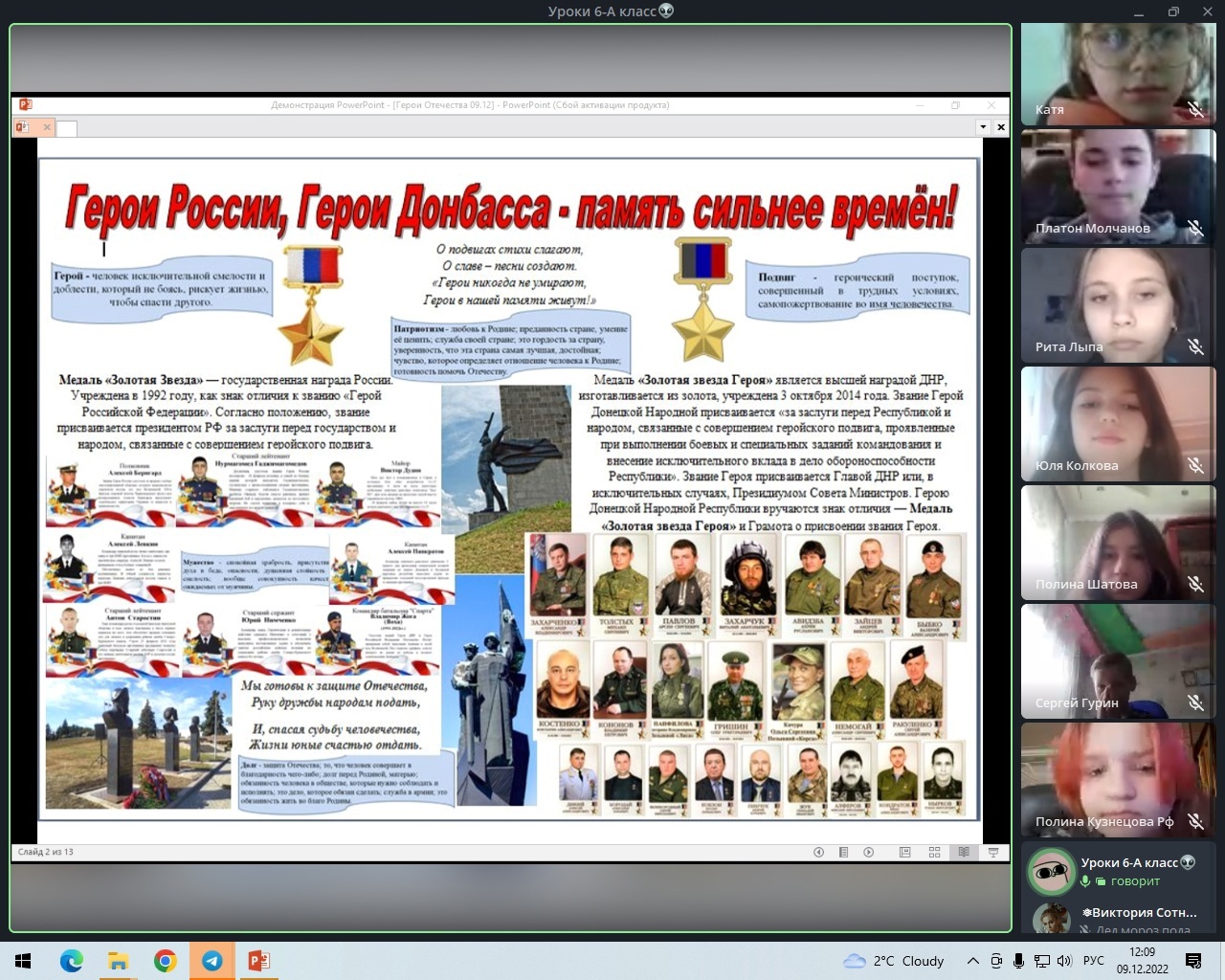Toggle muted microphone icon on Катя's video
This screenshot has height=980, width=1225.
(1195, 109)
